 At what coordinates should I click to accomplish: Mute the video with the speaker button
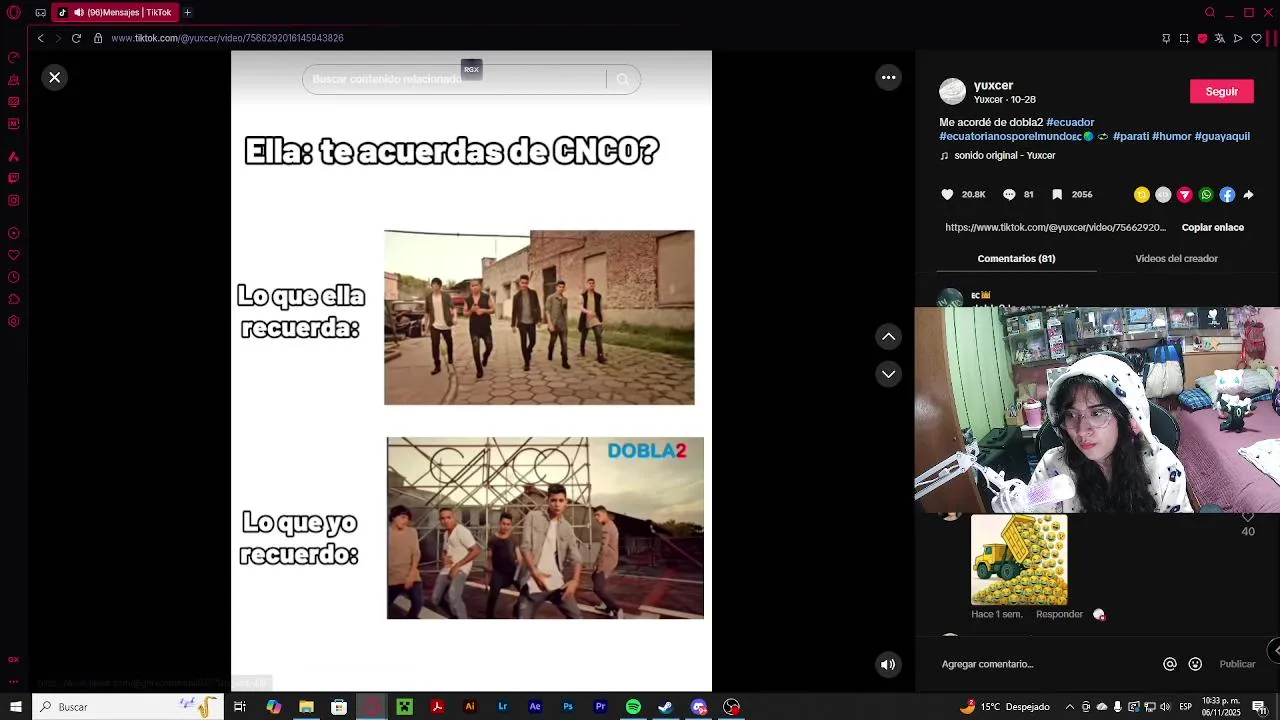click(888, 664)
